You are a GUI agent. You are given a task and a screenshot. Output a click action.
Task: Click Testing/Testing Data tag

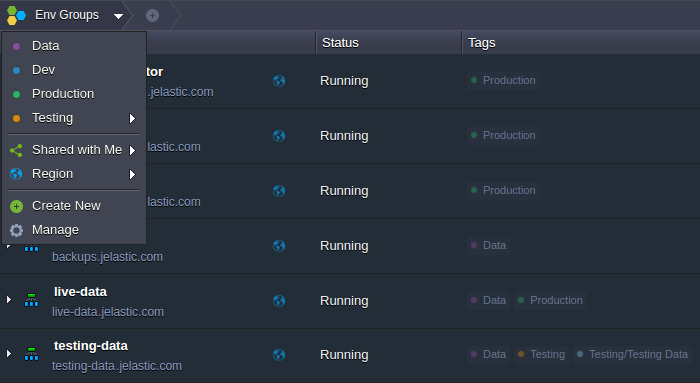632,354
